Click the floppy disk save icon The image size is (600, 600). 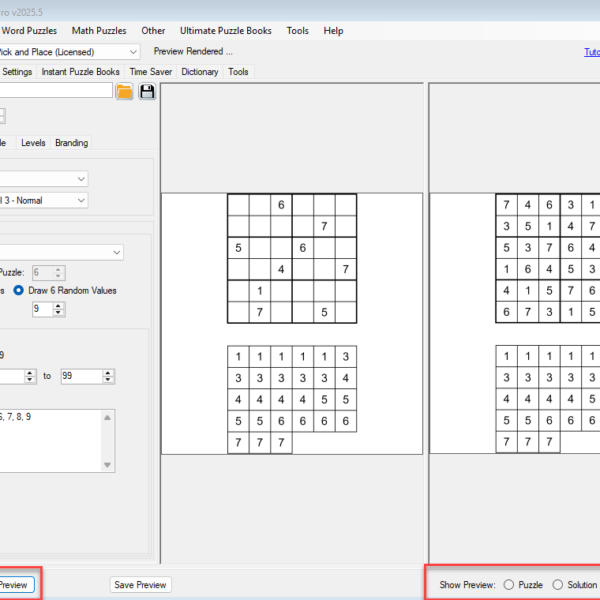coord(147,92)
